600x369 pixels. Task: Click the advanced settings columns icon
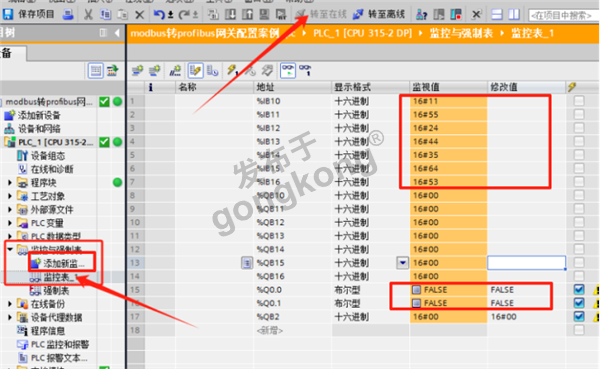click(212, 70)
